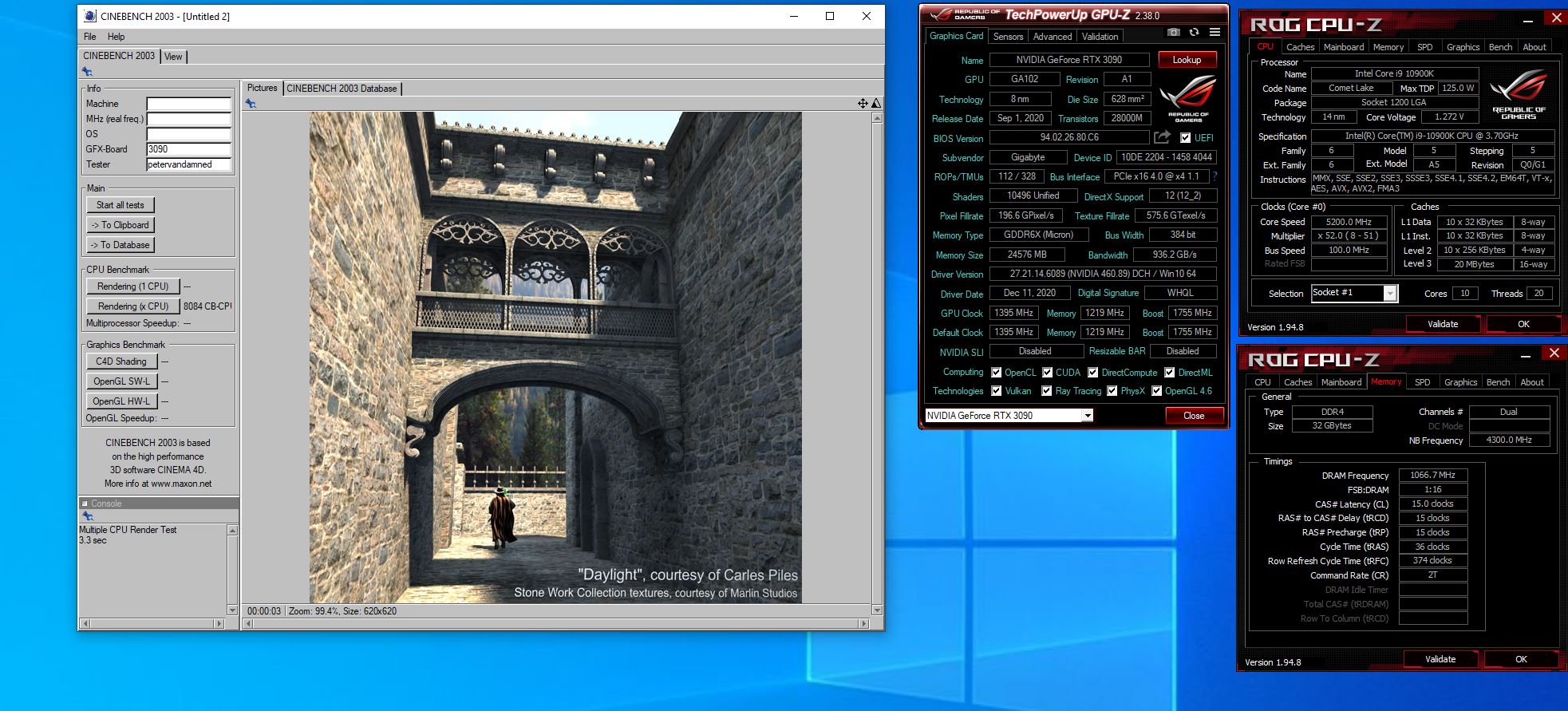This screenshot has height=711, width=1568.
Task: Switch to the Advanced tab in GPU-Z
Action: click(1053, 37)
